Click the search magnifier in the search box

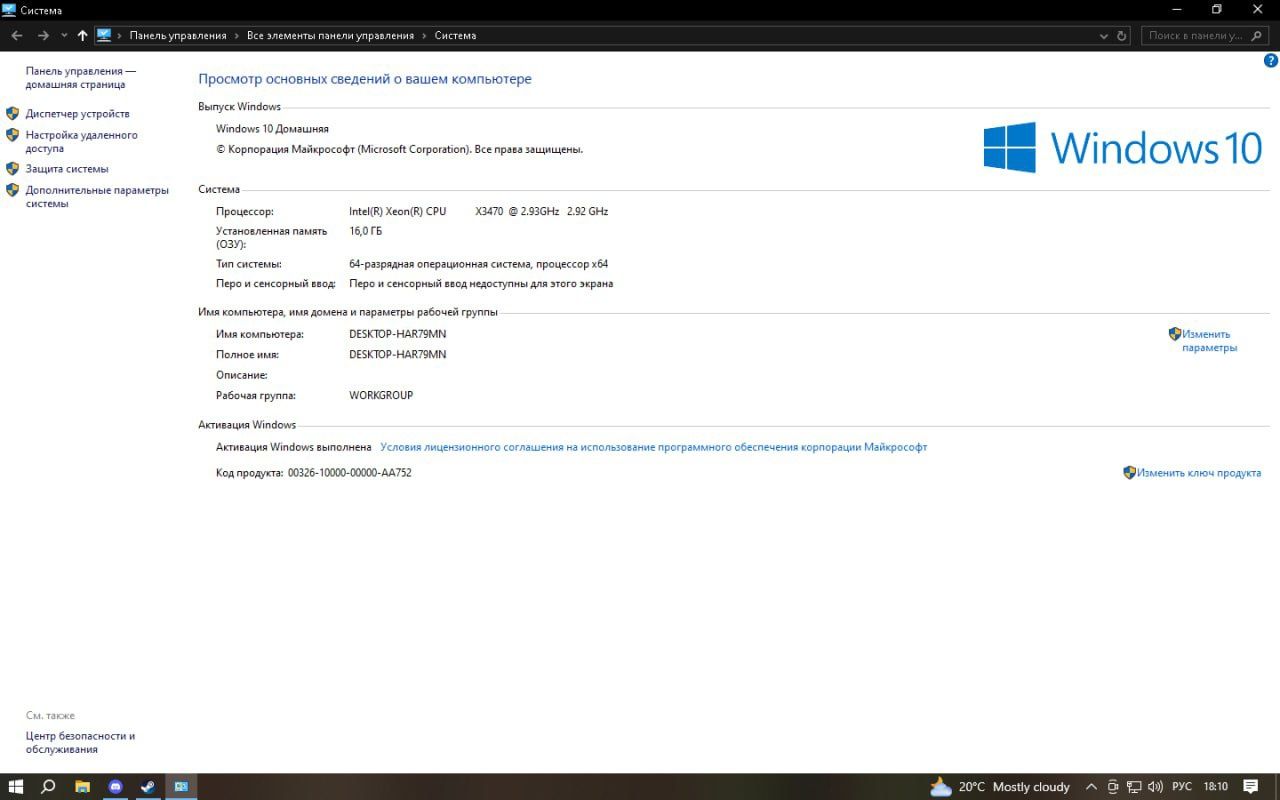click(x=1258, y=35)
